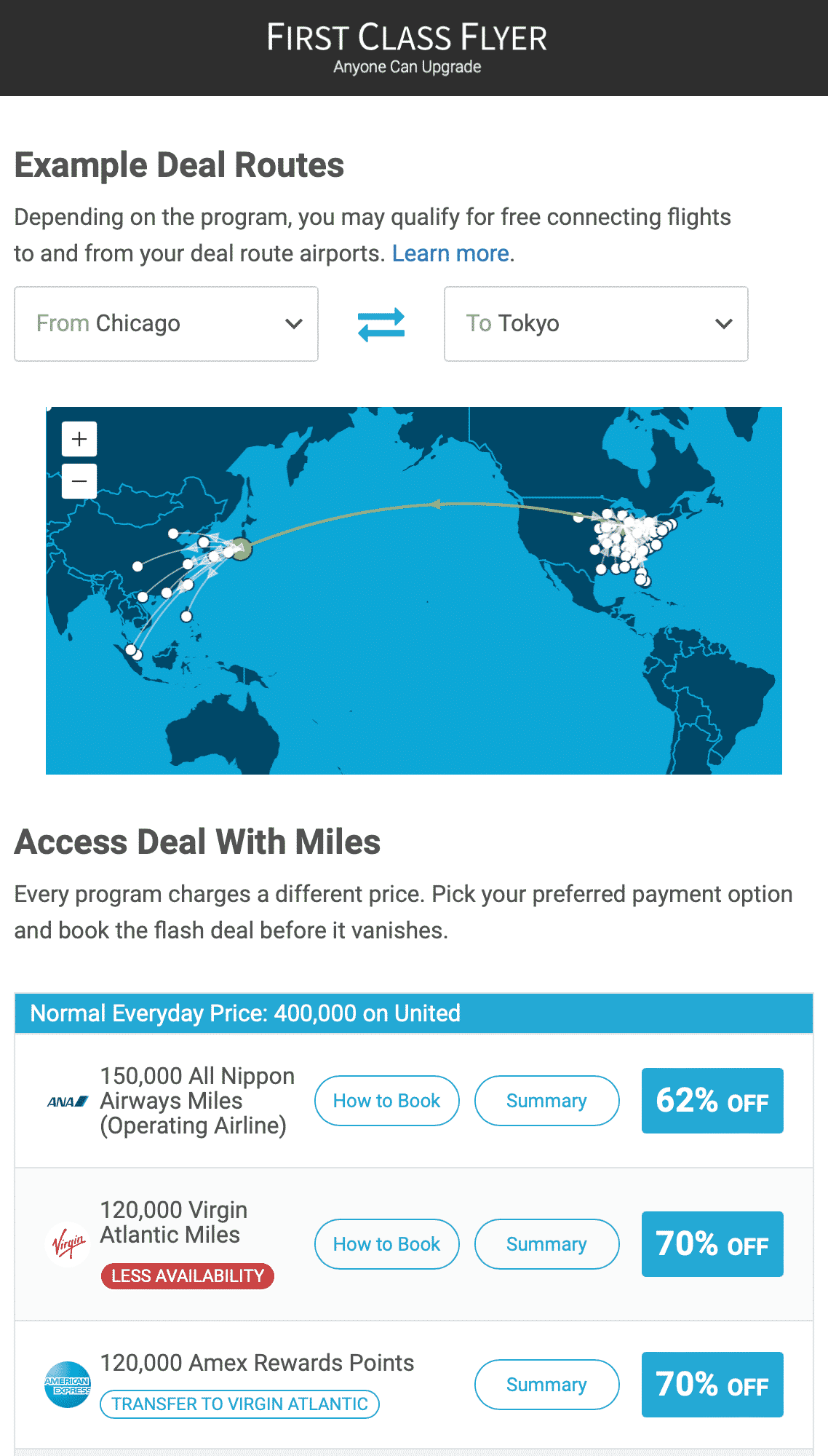Click the Tokyo destination marker on map
828x1456 pixels.
coord(242,549)
